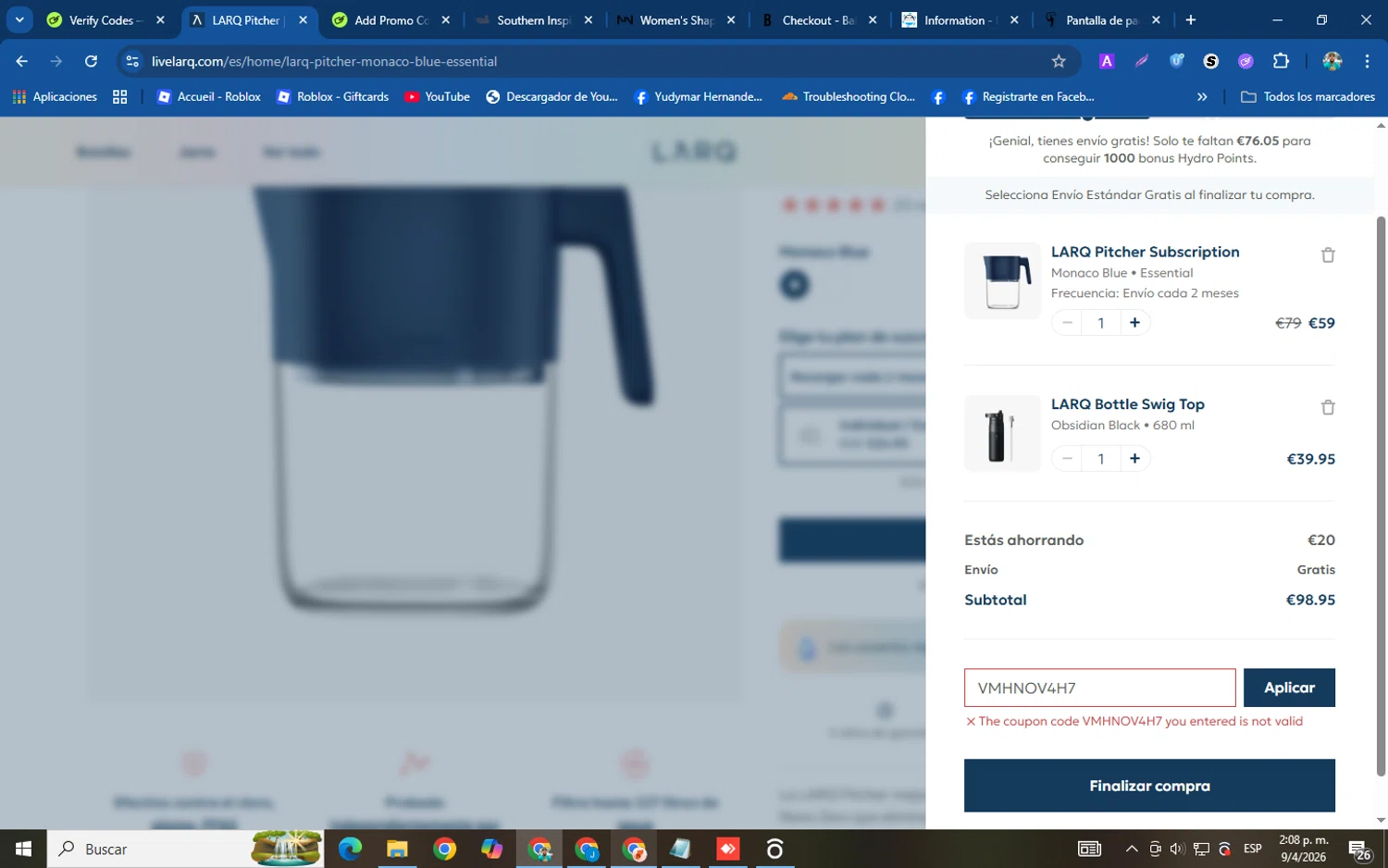Click the purple round extension icon
Viewport: 1388px width, 868px height.
tap(1245, 61)
